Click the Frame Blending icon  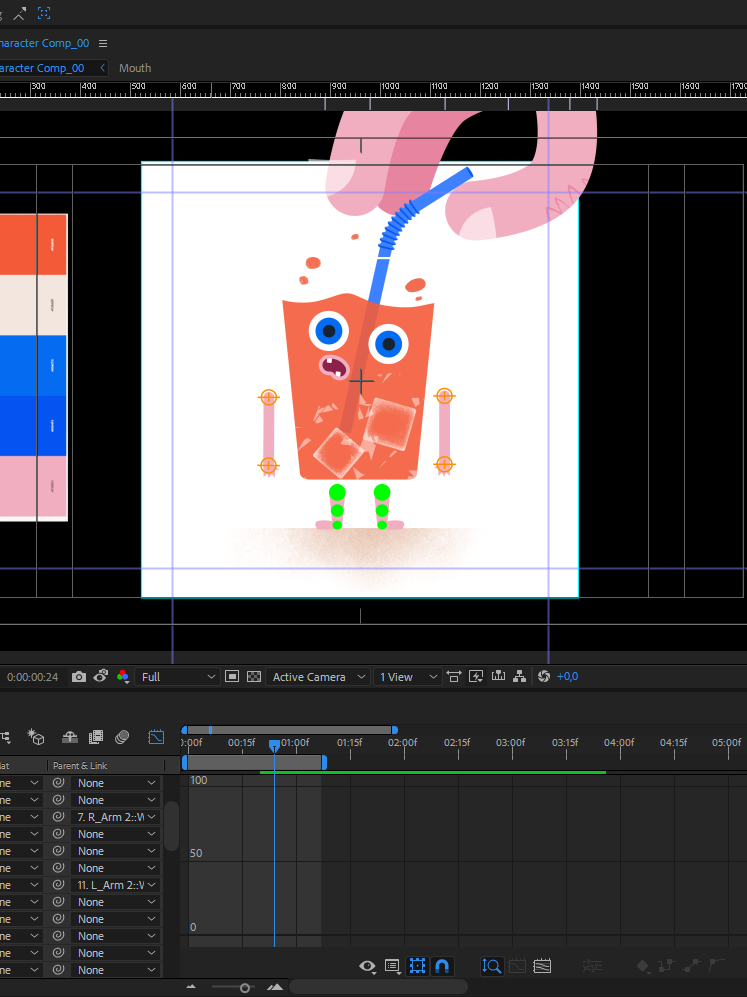point(96,738)
